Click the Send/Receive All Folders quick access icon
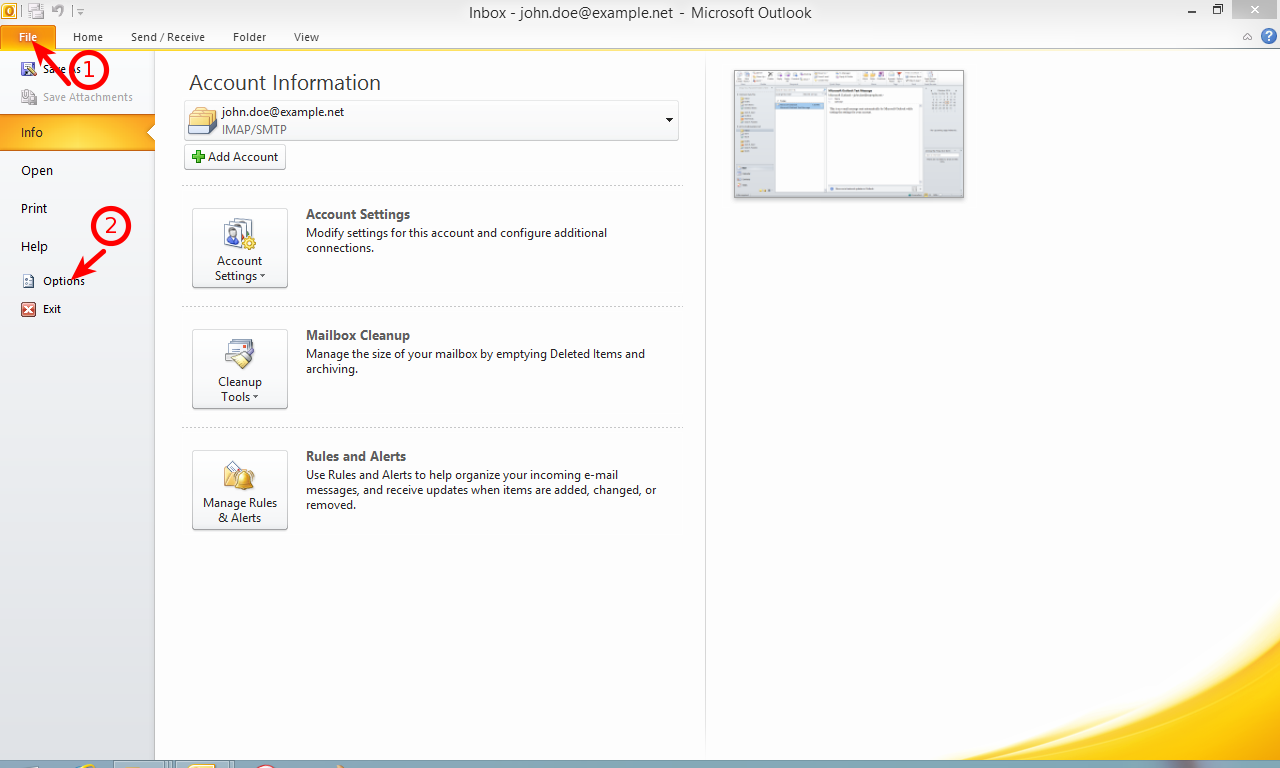 point(36,11)
